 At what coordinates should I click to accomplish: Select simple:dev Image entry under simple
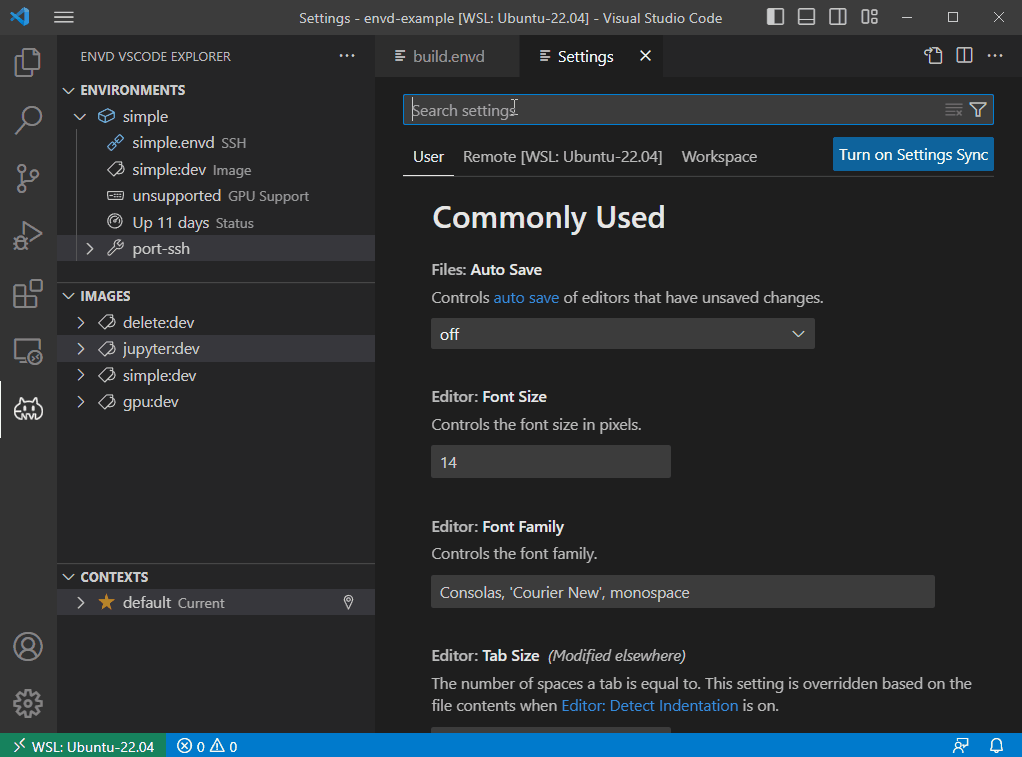tap(216, 170)
